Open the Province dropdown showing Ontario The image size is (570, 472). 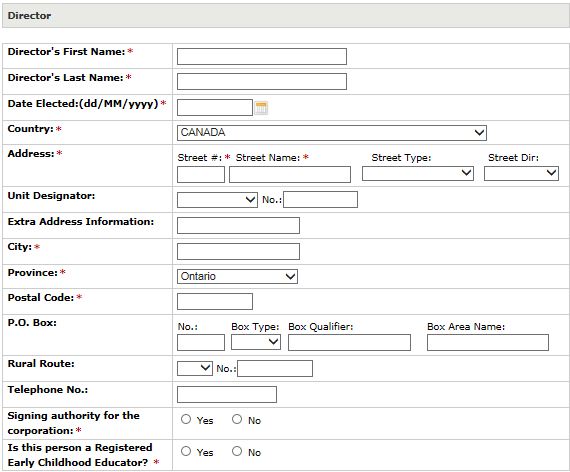(237, 276)
